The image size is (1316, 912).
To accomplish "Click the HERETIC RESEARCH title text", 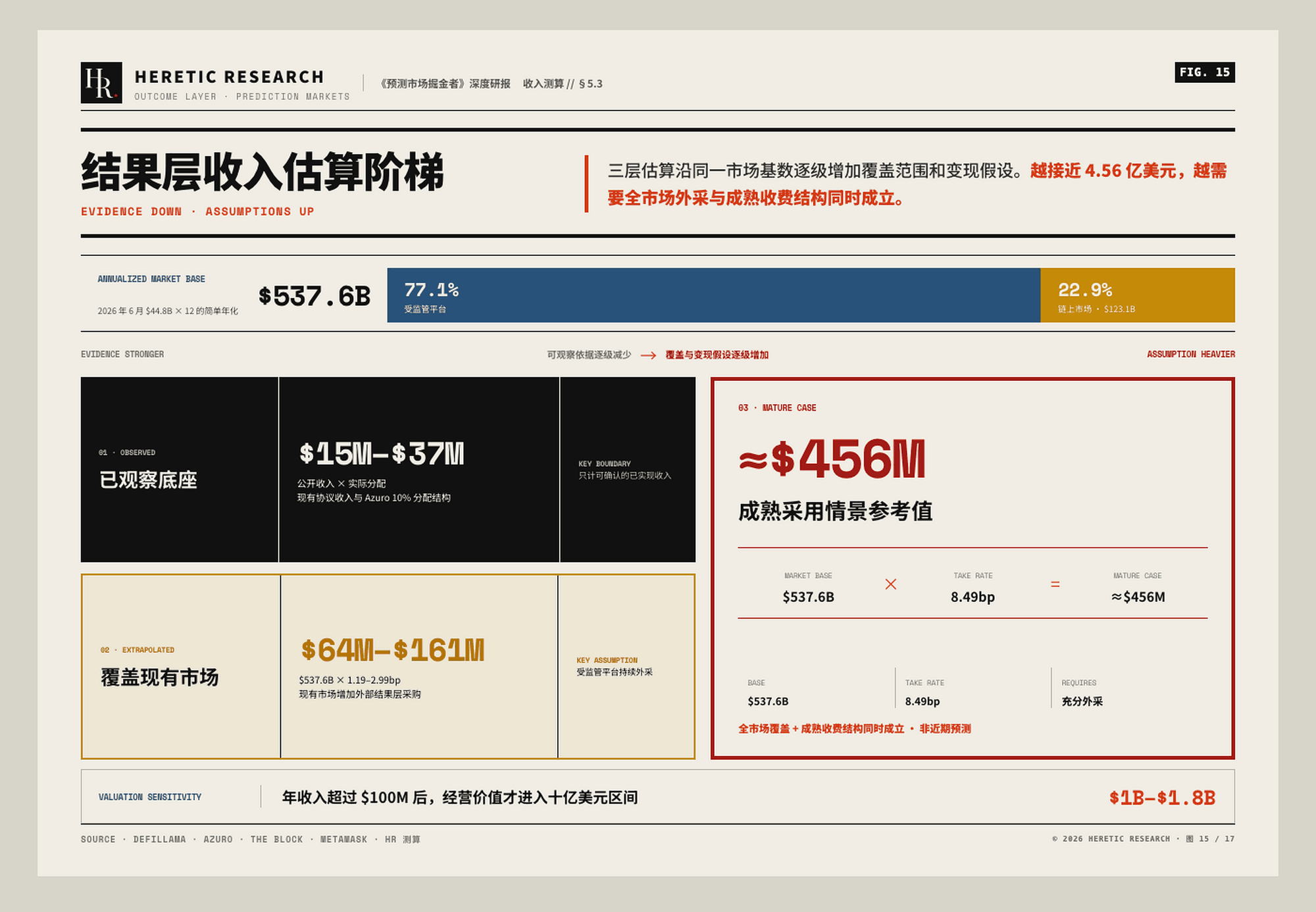I will click(229, 77).
